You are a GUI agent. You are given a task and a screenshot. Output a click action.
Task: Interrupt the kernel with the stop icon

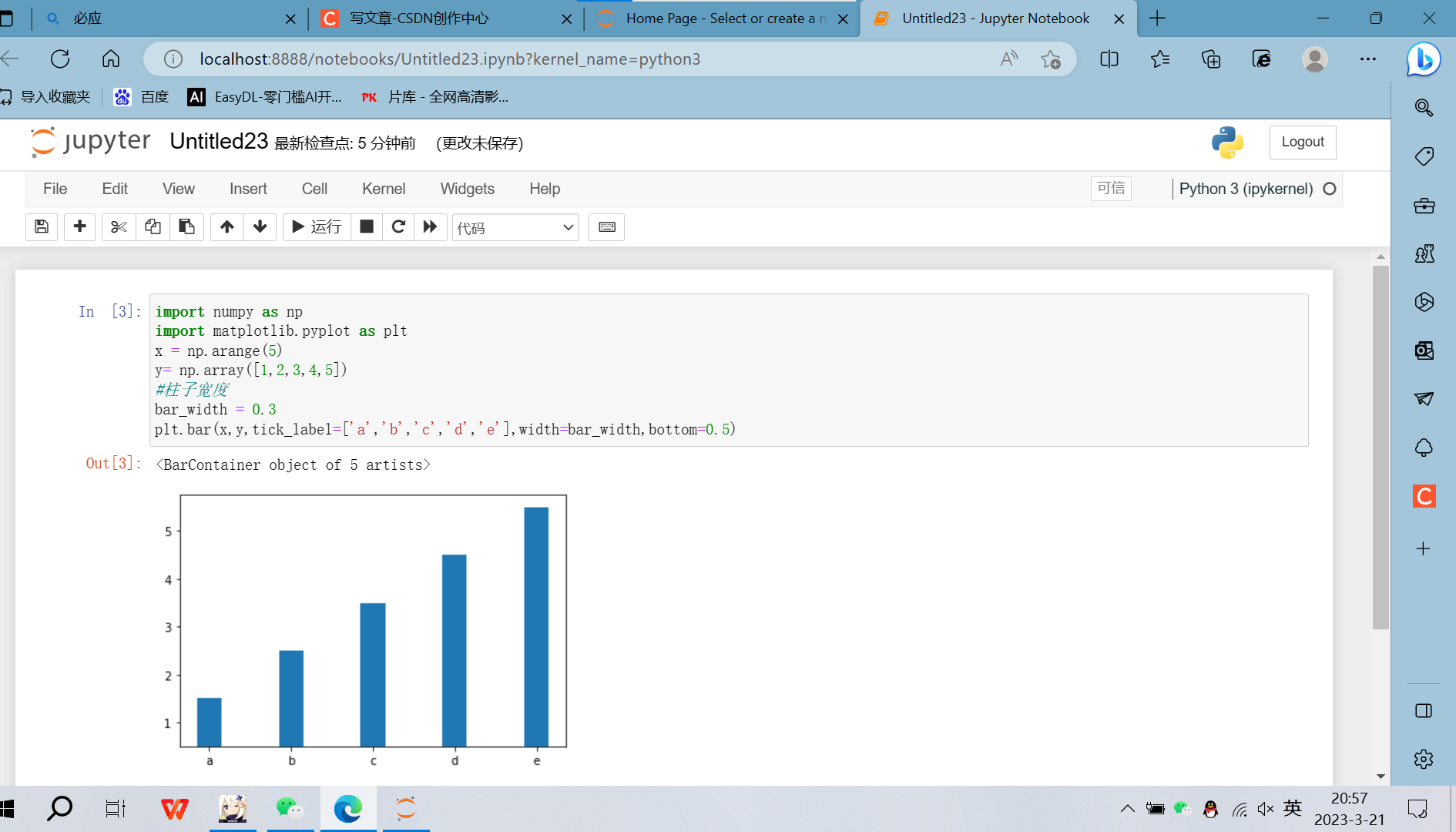366,226
